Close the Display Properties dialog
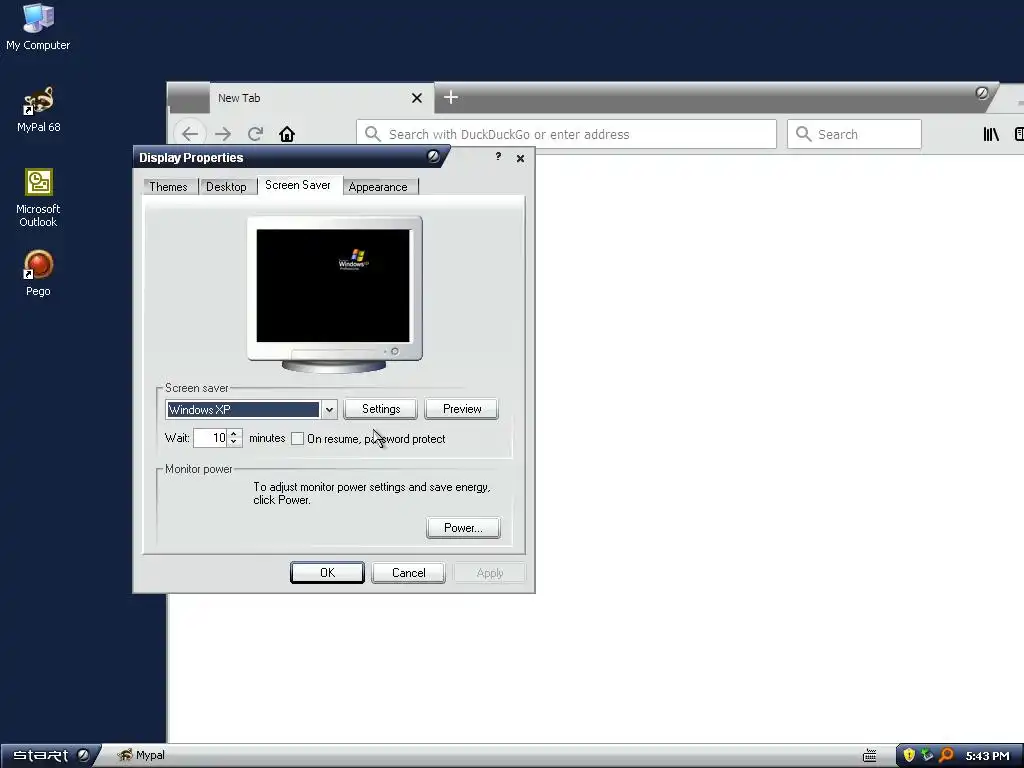The width and height of the screenshot is (1024, 768). (x=520, y=158)
